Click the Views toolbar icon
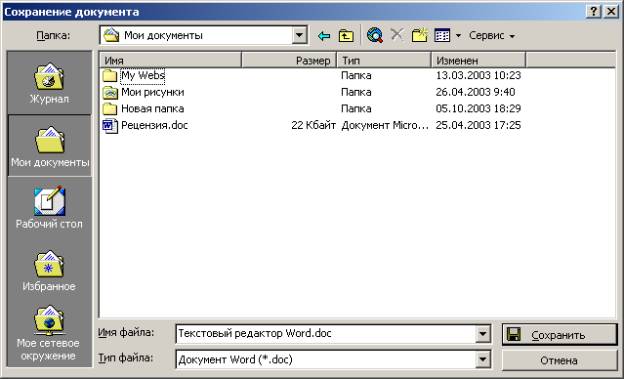The width and height of the screenshot is (624, 379). pos(443,35)
